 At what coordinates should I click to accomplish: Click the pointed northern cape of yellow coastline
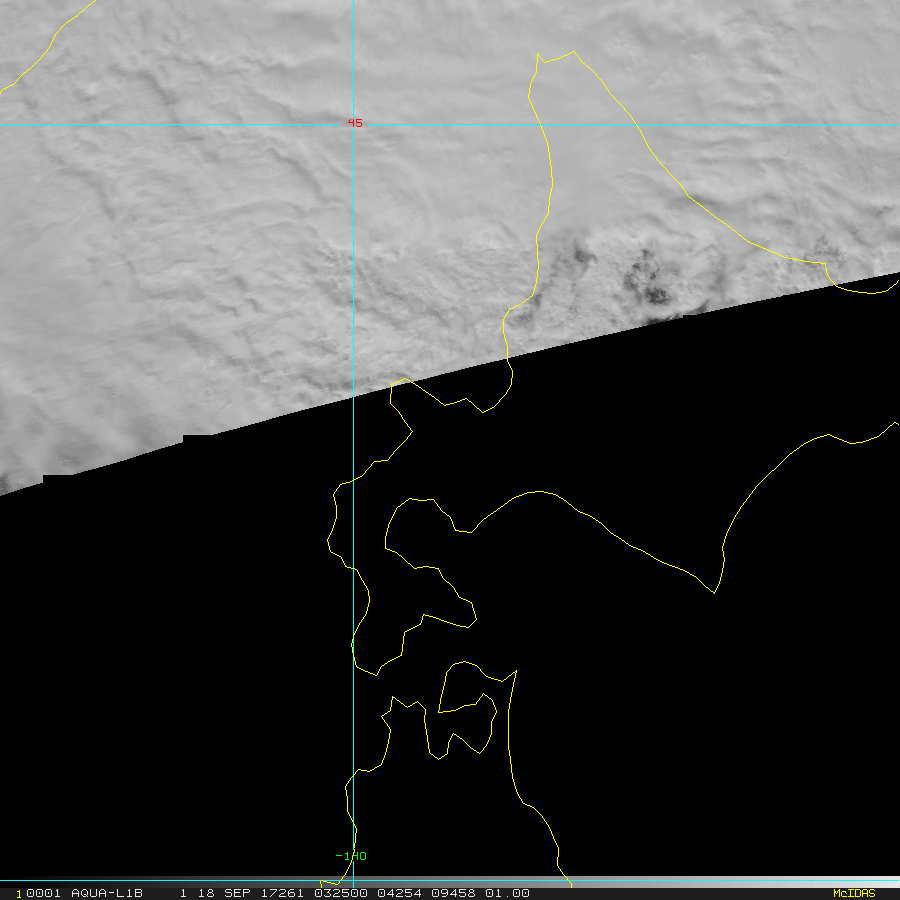539,57
